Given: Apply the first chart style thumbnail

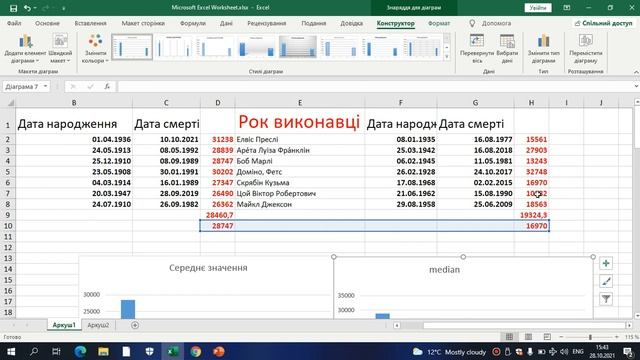Looking at the screenshot, I should coord(132,47).
